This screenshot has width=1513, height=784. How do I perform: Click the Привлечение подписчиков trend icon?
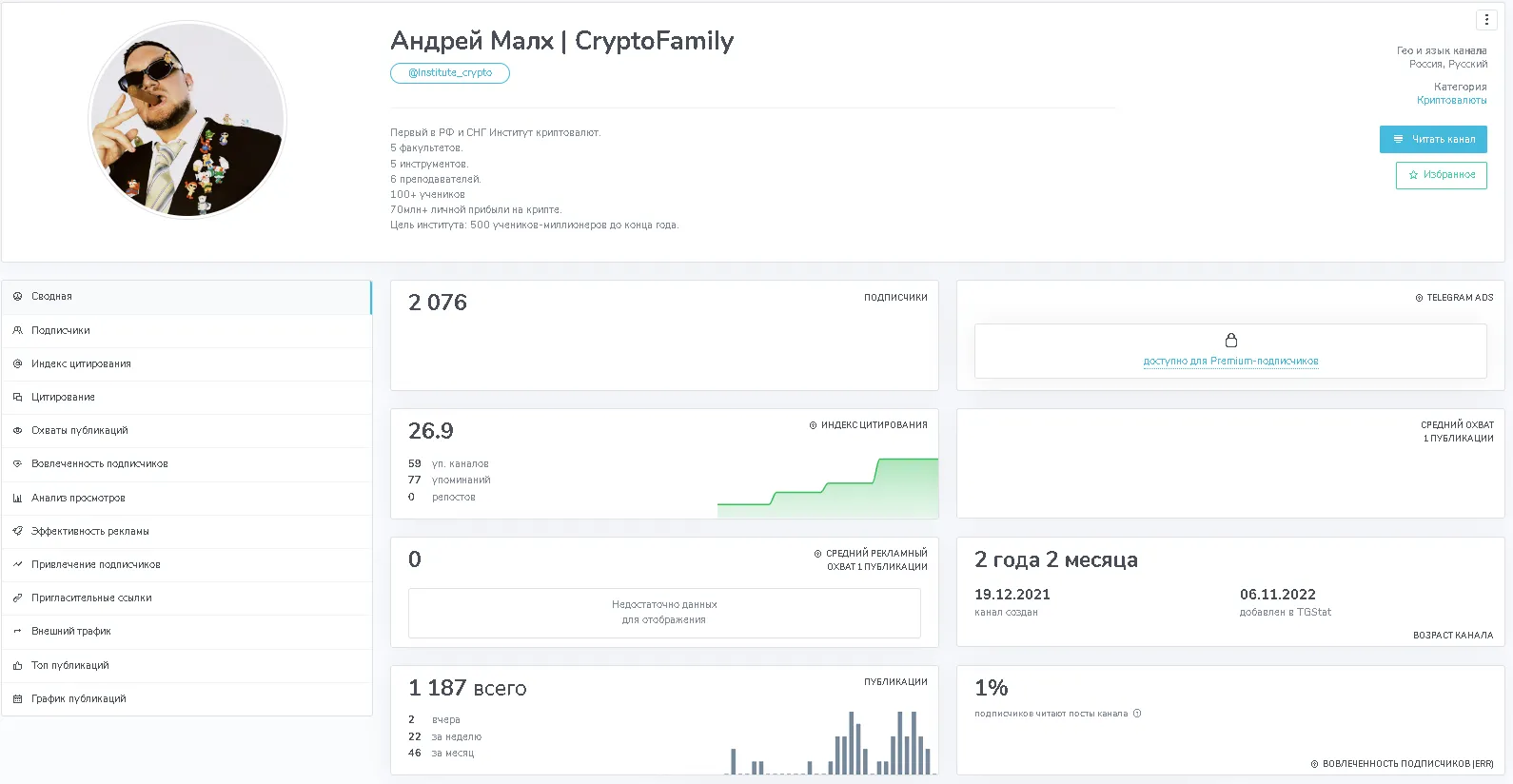[x=17, y=564]
